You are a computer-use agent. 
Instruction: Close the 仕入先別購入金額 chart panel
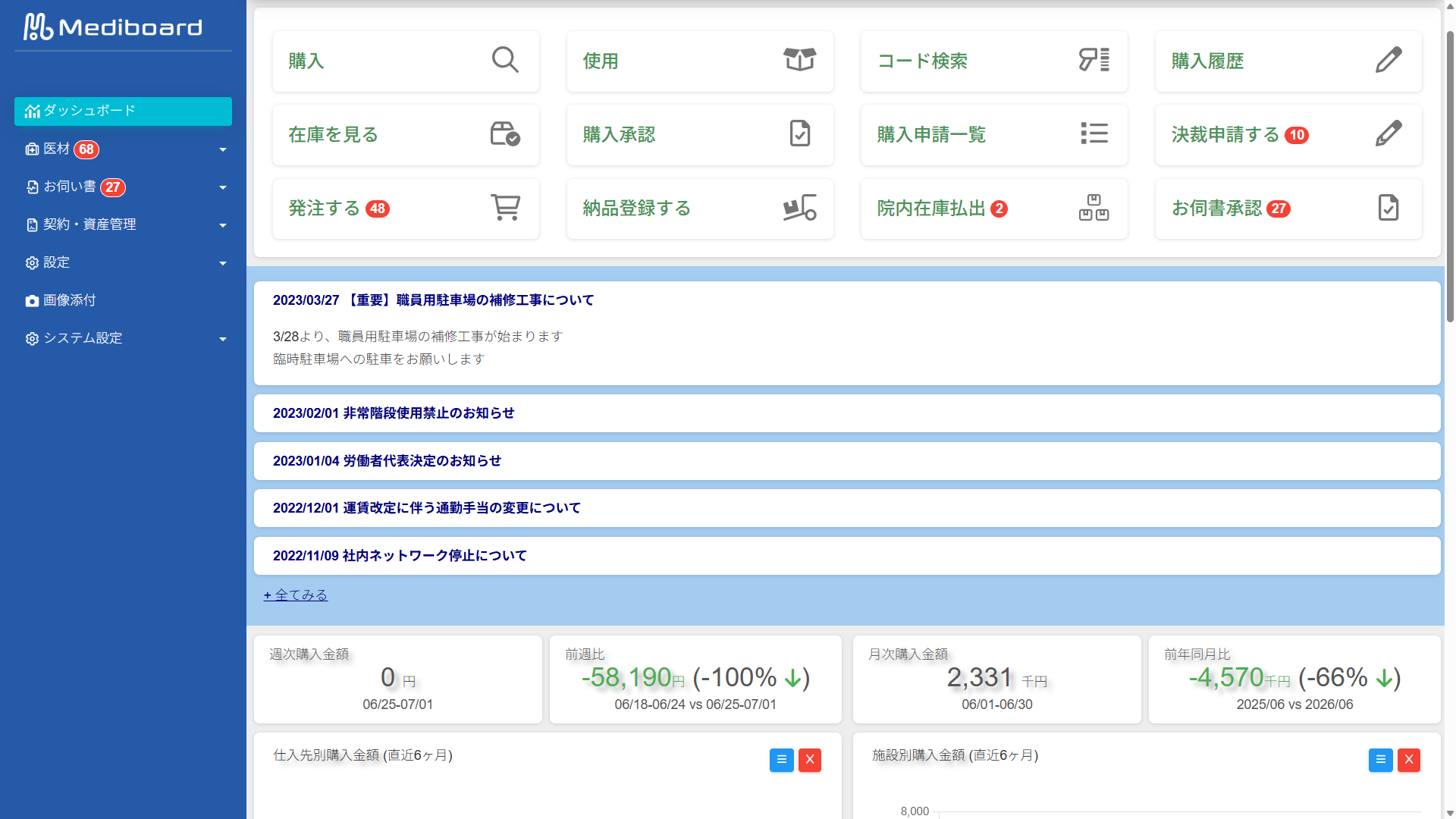pyautogui.click(x=810, y=760)
